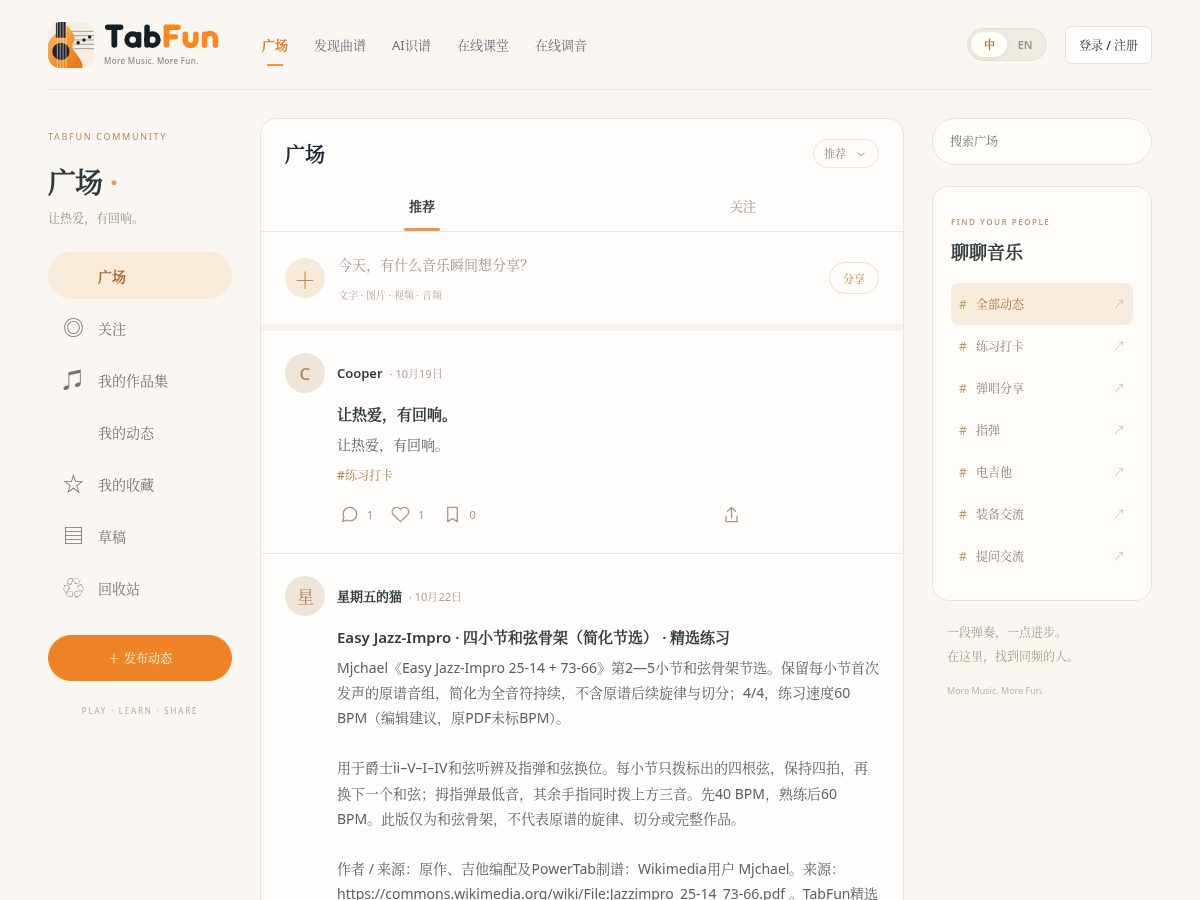Click the 搜索广场 search field
Image resolution: width=1200 pixels, height=900 pixels.
pos(1042,141)
